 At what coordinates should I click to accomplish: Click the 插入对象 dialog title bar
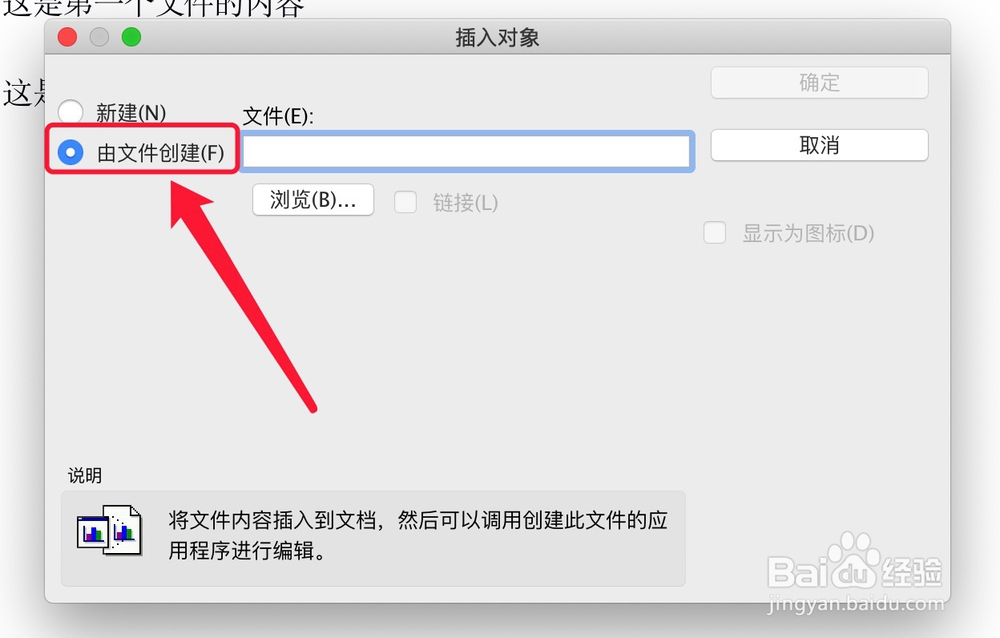(x=497, y=37)
